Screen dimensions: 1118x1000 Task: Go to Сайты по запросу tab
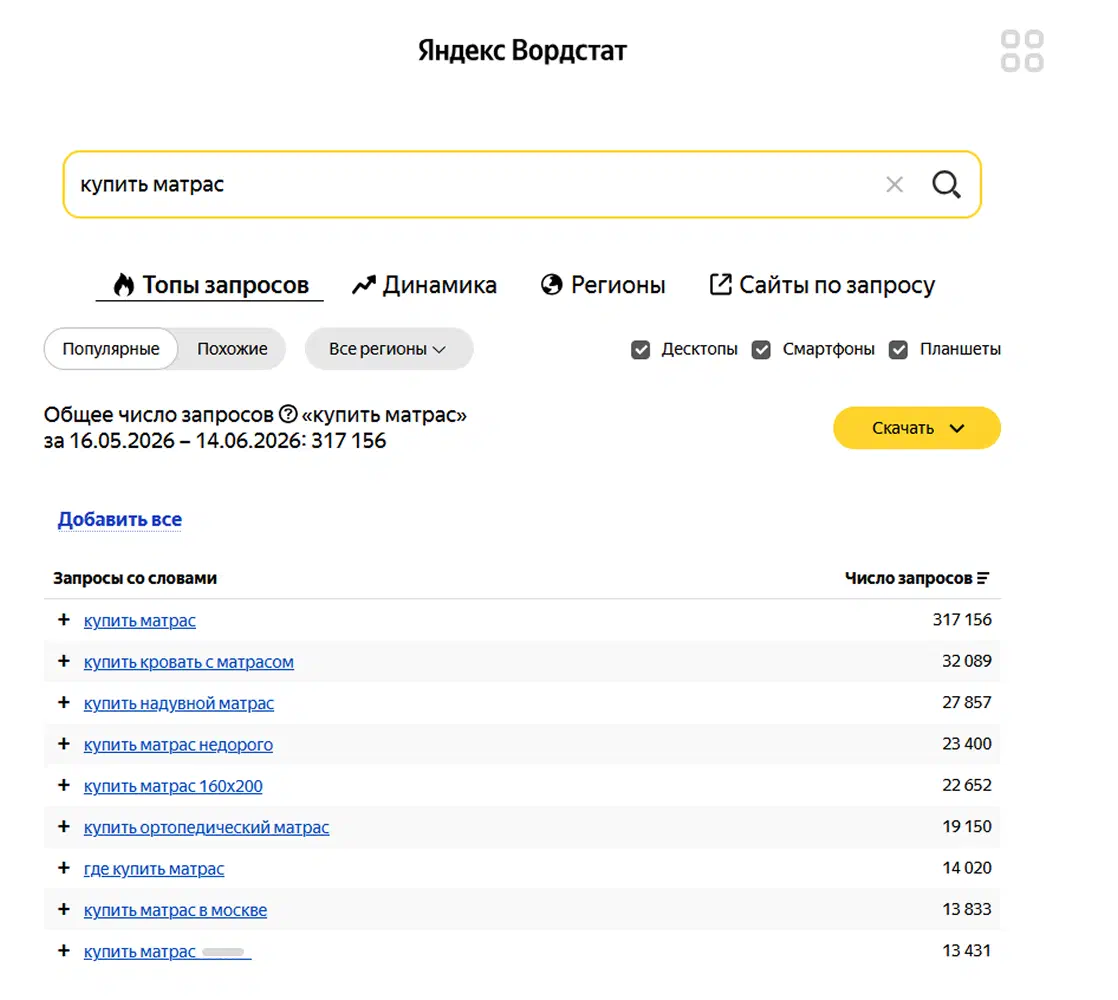821,285
